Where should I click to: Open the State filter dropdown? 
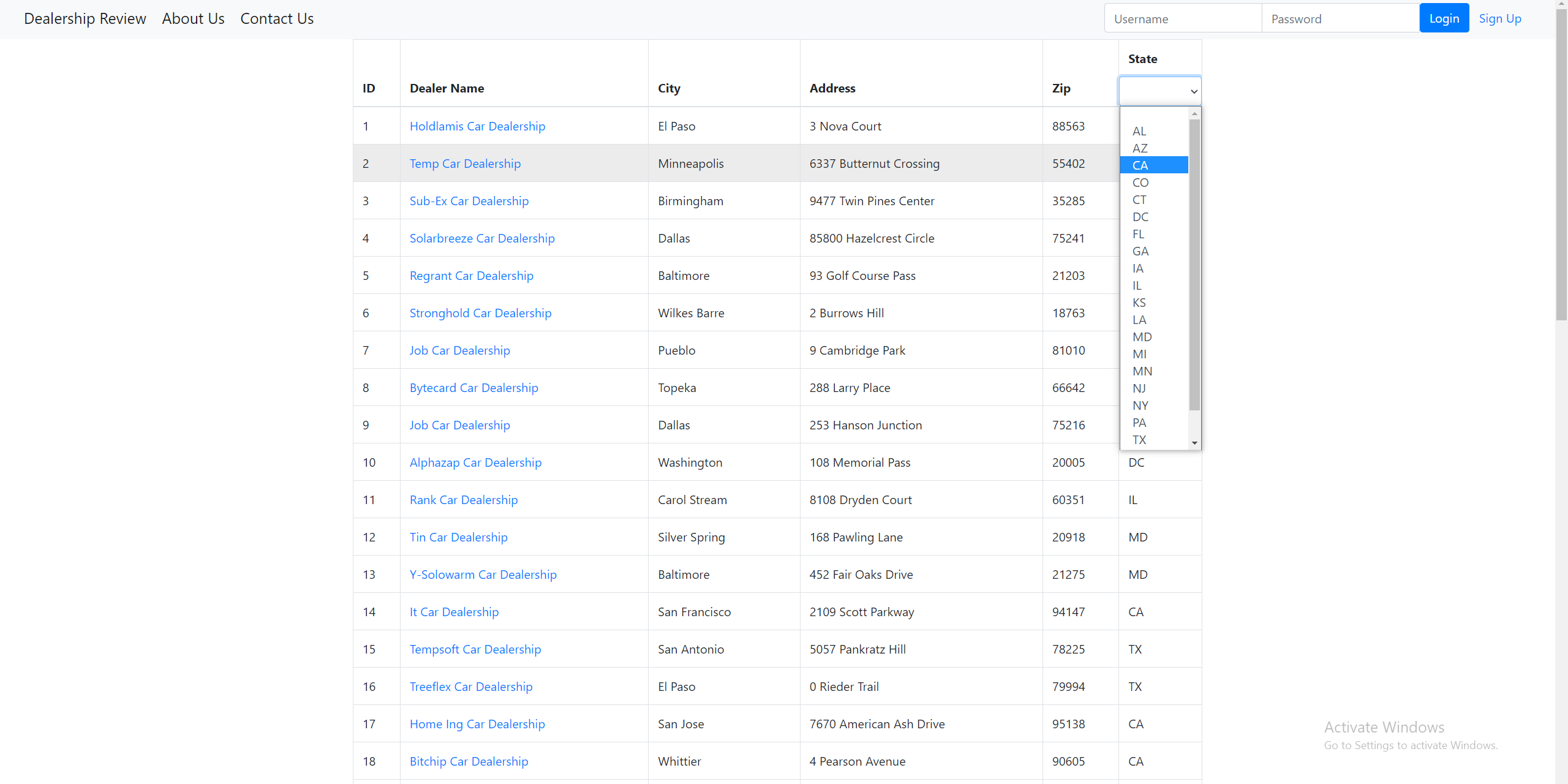point(1159,91)
